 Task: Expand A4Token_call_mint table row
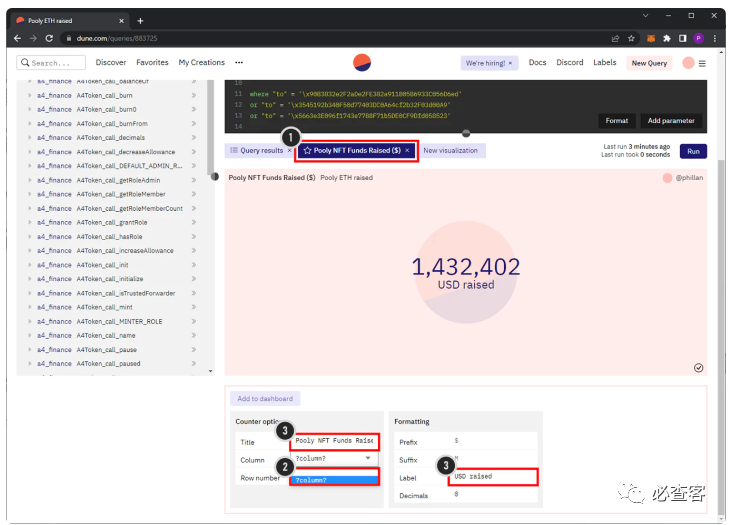click(x=30, y=307)
